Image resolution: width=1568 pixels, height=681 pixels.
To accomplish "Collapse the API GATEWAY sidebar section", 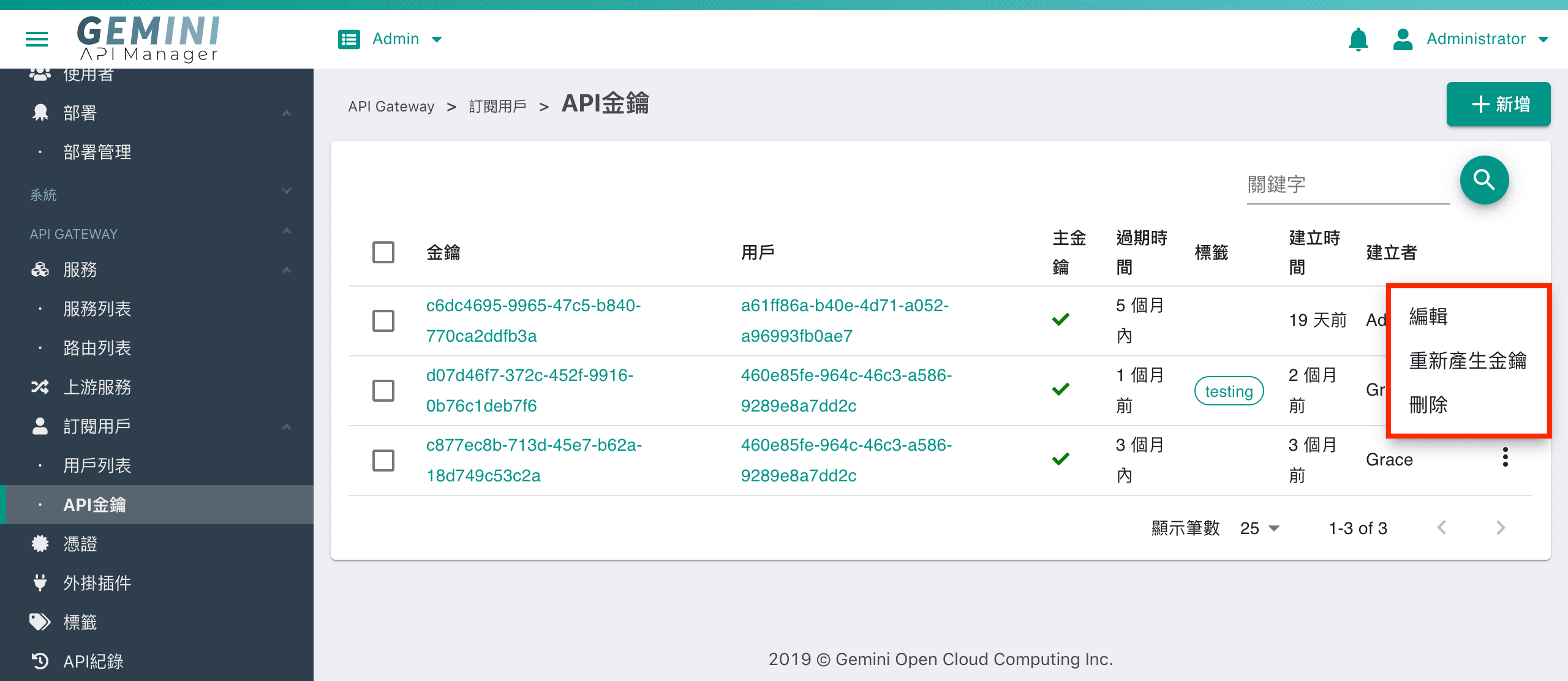I will coord(286,231).
